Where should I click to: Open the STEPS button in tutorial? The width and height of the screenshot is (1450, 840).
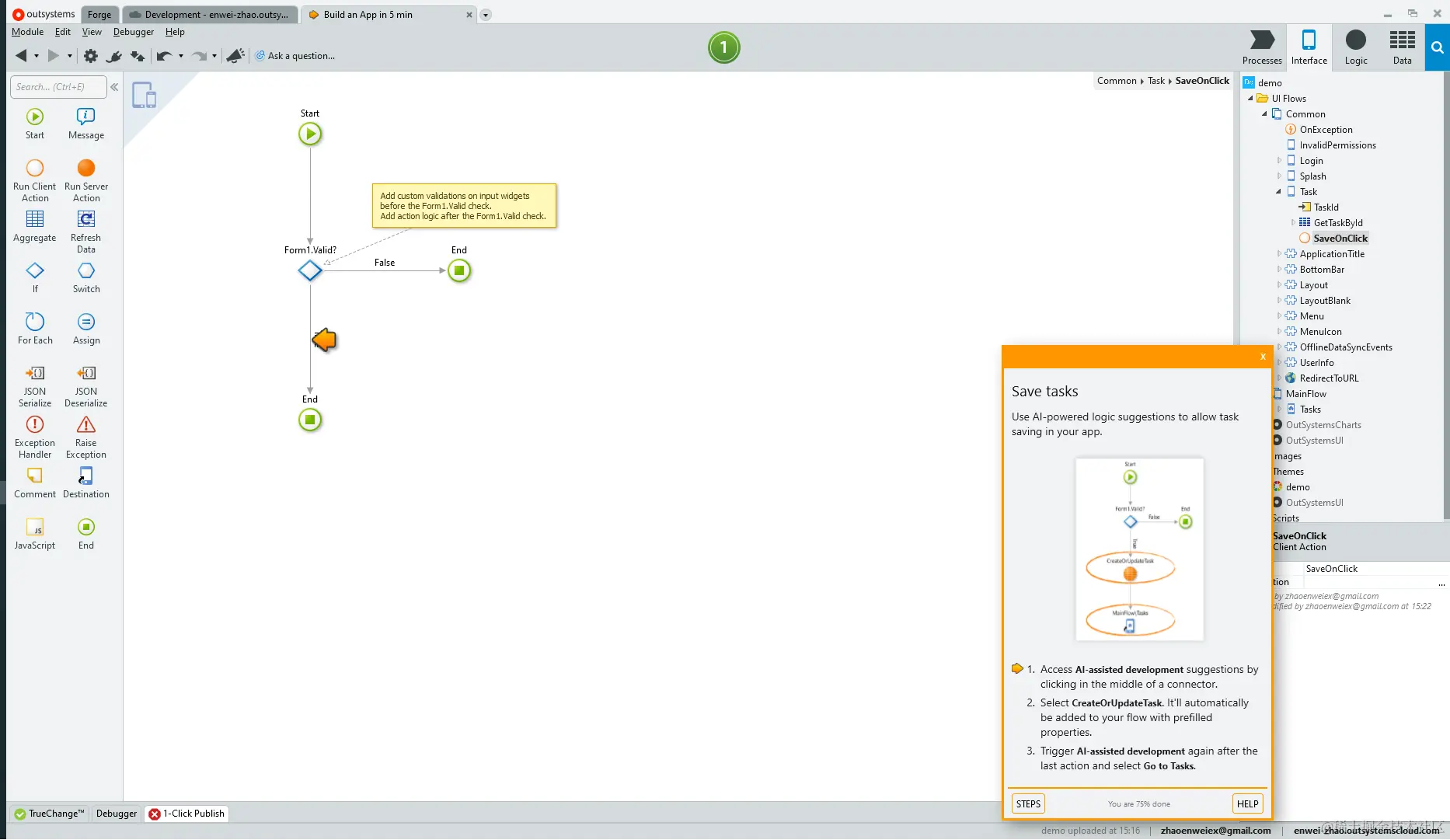pyautogui.click(x=1028, y=803)
